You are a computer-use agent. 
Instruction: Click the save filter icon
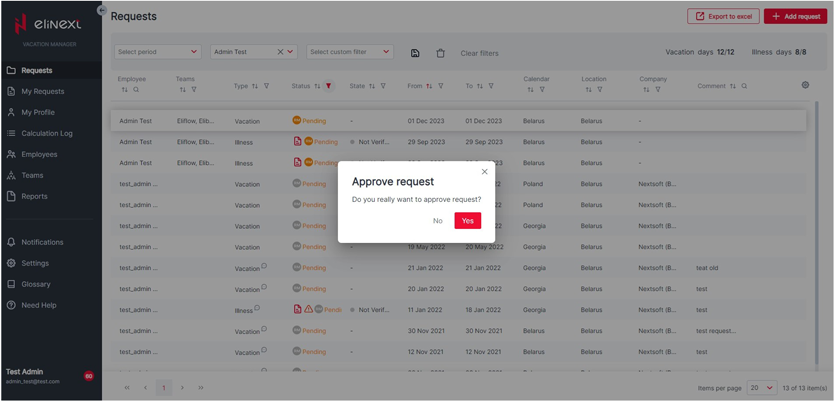point(415,53)
